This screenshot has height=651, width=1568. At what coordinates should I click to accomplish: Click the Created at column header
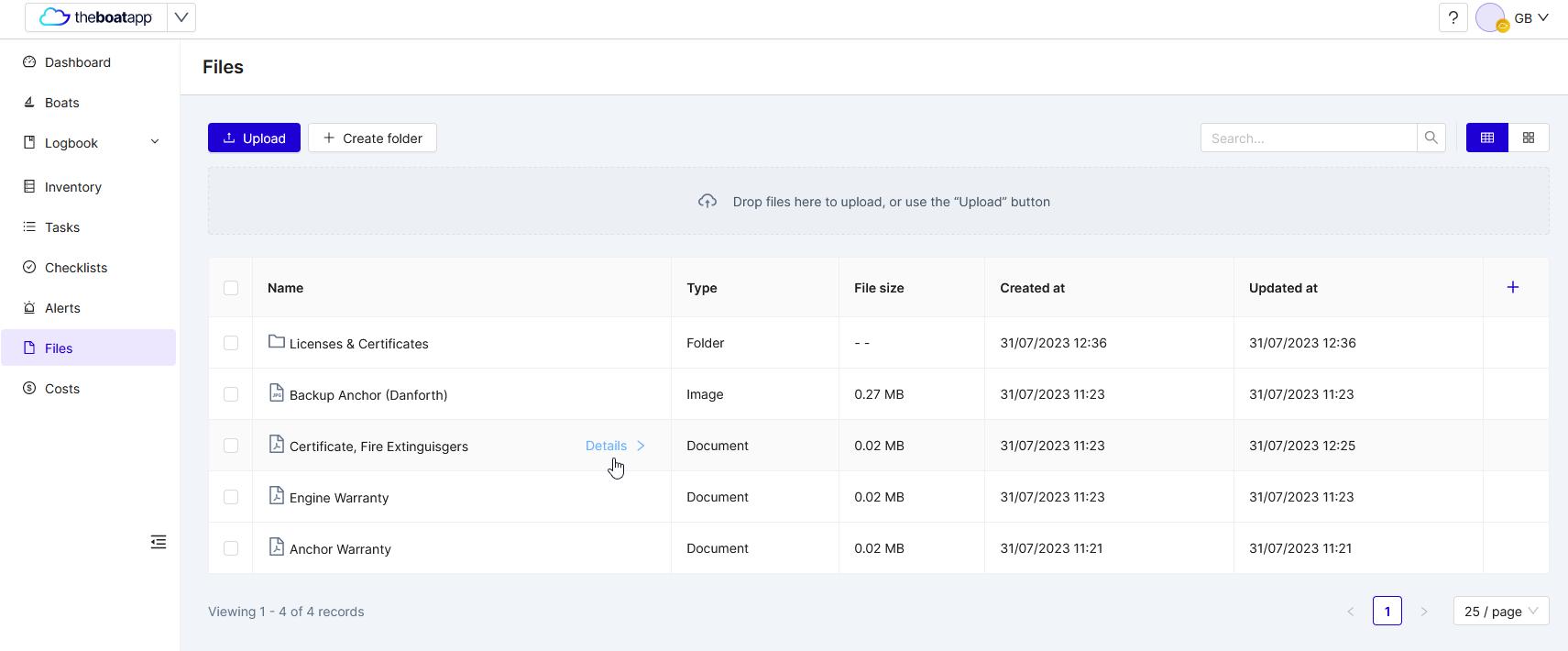[x=1033, y=288]
